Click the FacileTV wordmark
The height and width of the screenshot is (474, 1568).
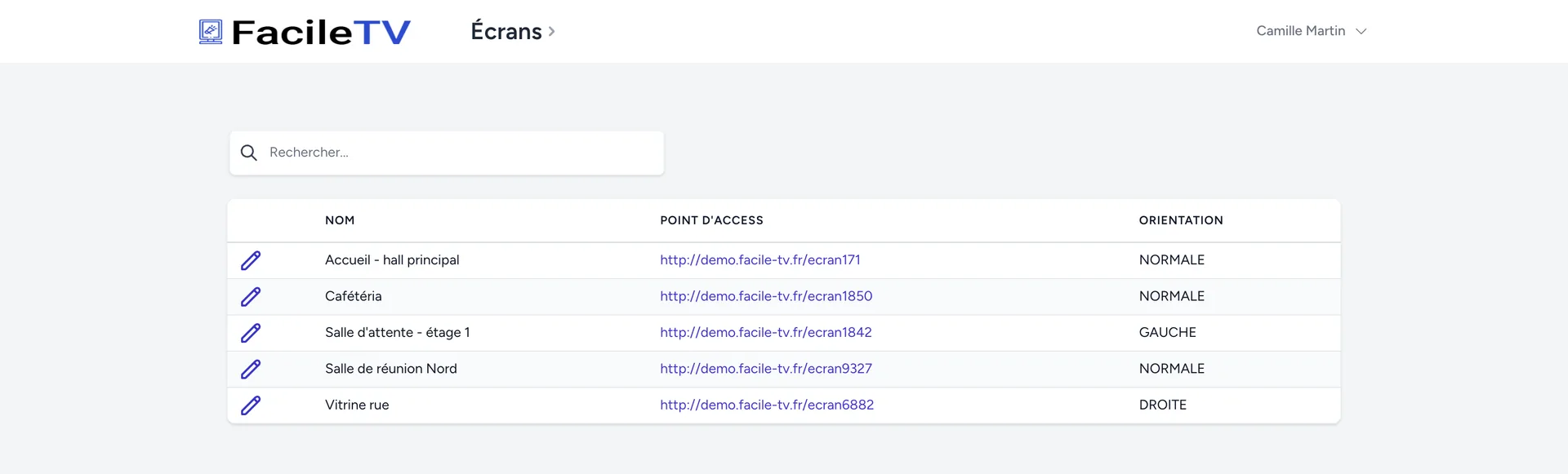321,32
